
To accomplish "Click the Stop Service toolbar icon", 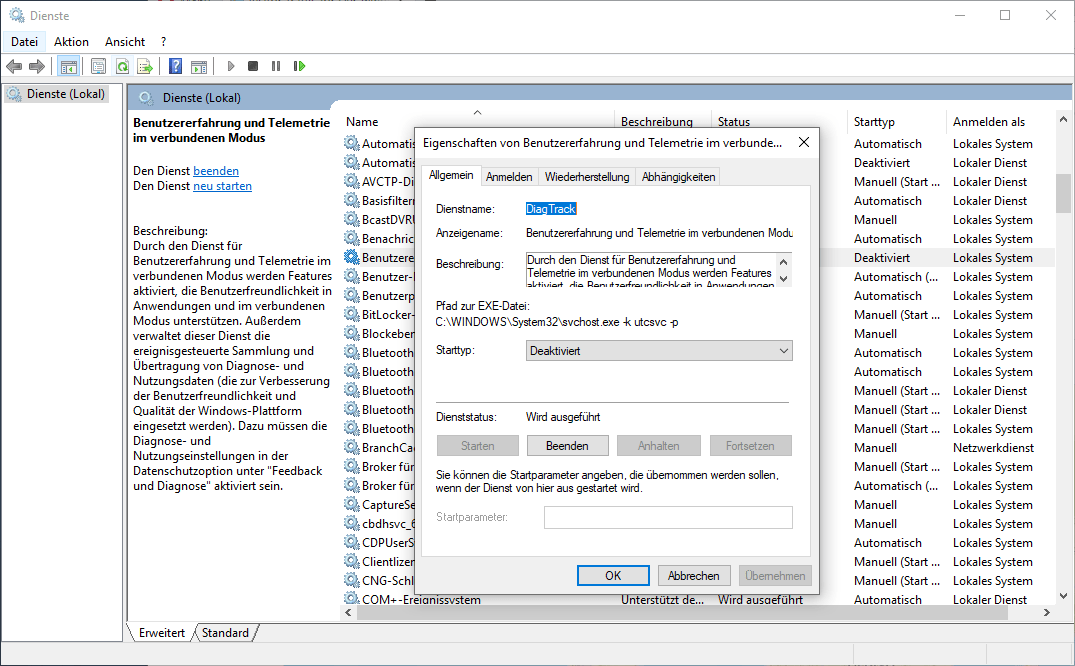I will (253, 66).
